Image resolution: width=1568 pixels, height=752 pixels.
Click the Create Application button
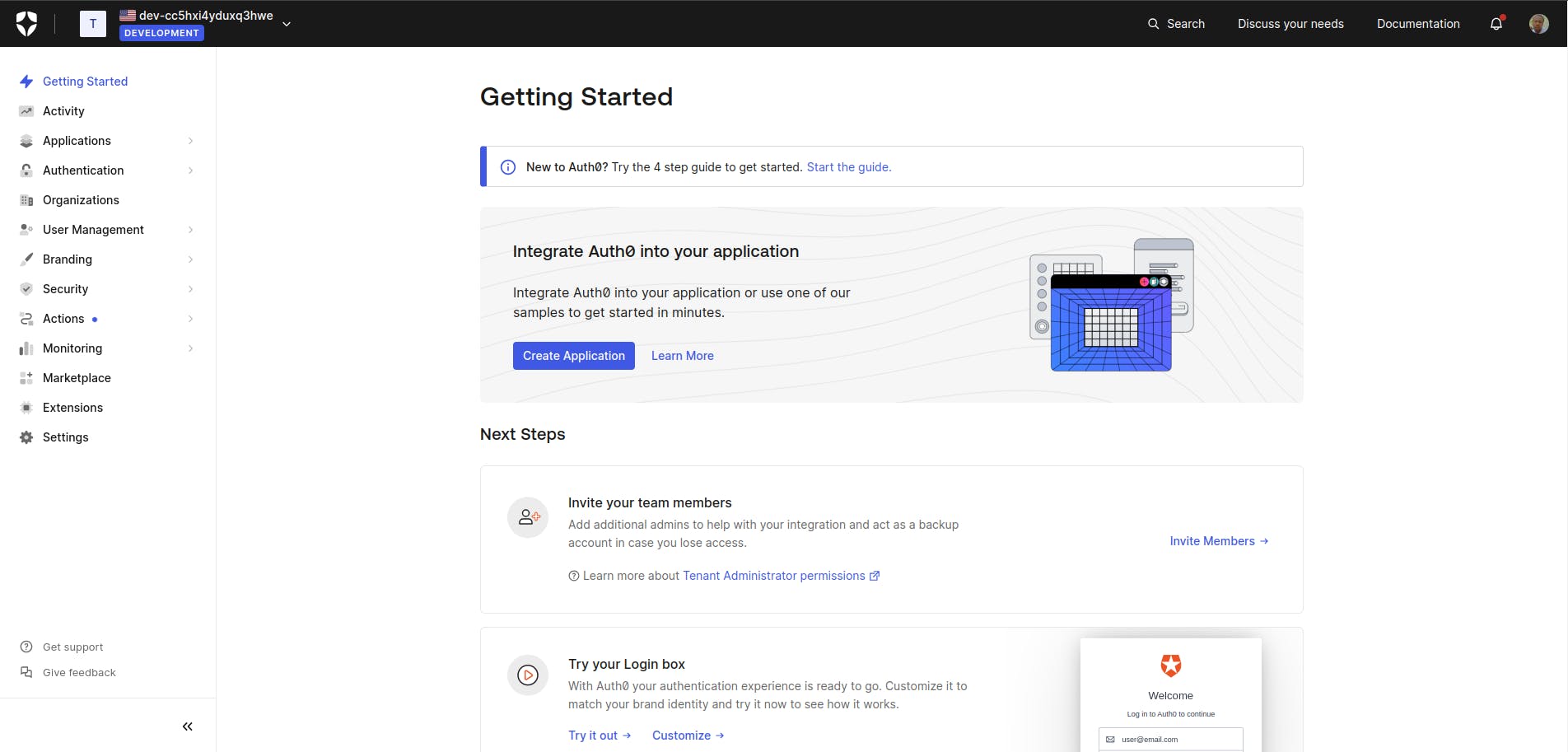(573, 356)
